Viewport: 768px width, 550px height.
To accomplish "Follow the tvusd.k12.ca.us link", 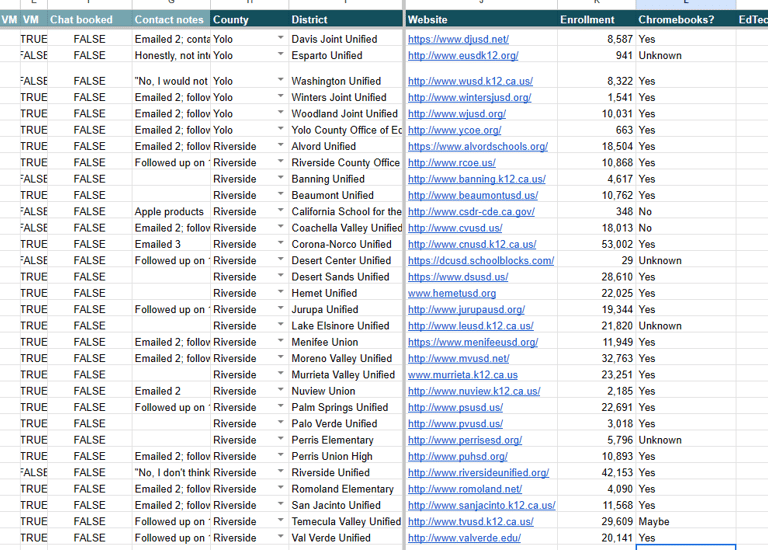I will 471,522.
